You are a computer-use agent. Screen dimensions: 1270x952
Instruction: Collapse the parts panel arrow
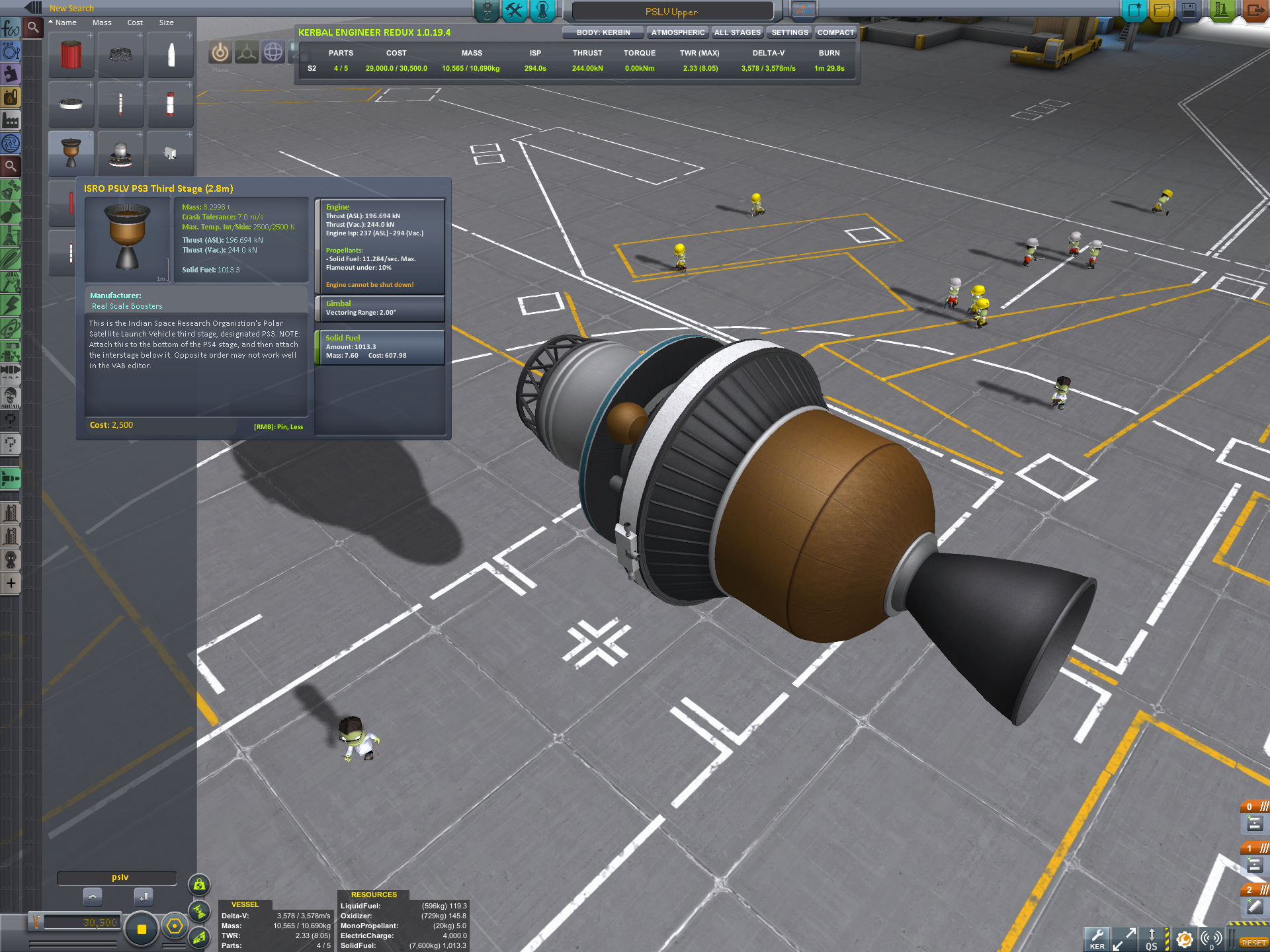pyautogui.click(x=33, y=8)
